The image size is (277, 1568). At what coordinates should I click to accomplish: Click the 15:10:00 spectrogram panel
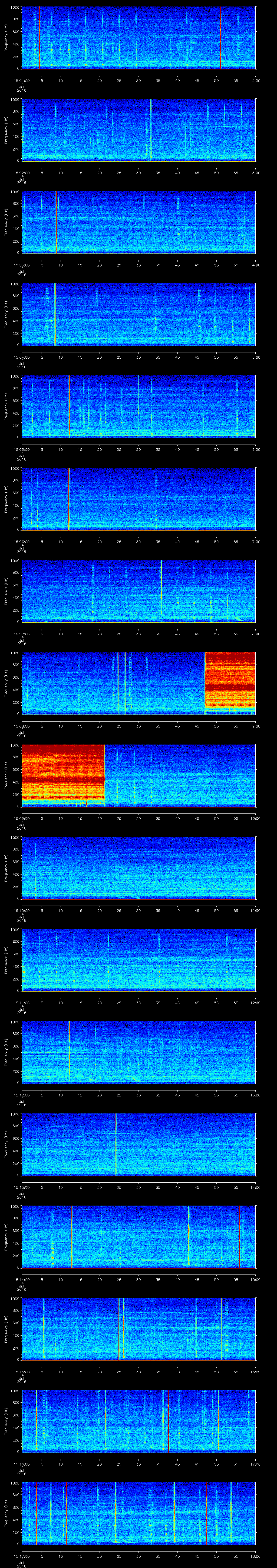(139, 868)
